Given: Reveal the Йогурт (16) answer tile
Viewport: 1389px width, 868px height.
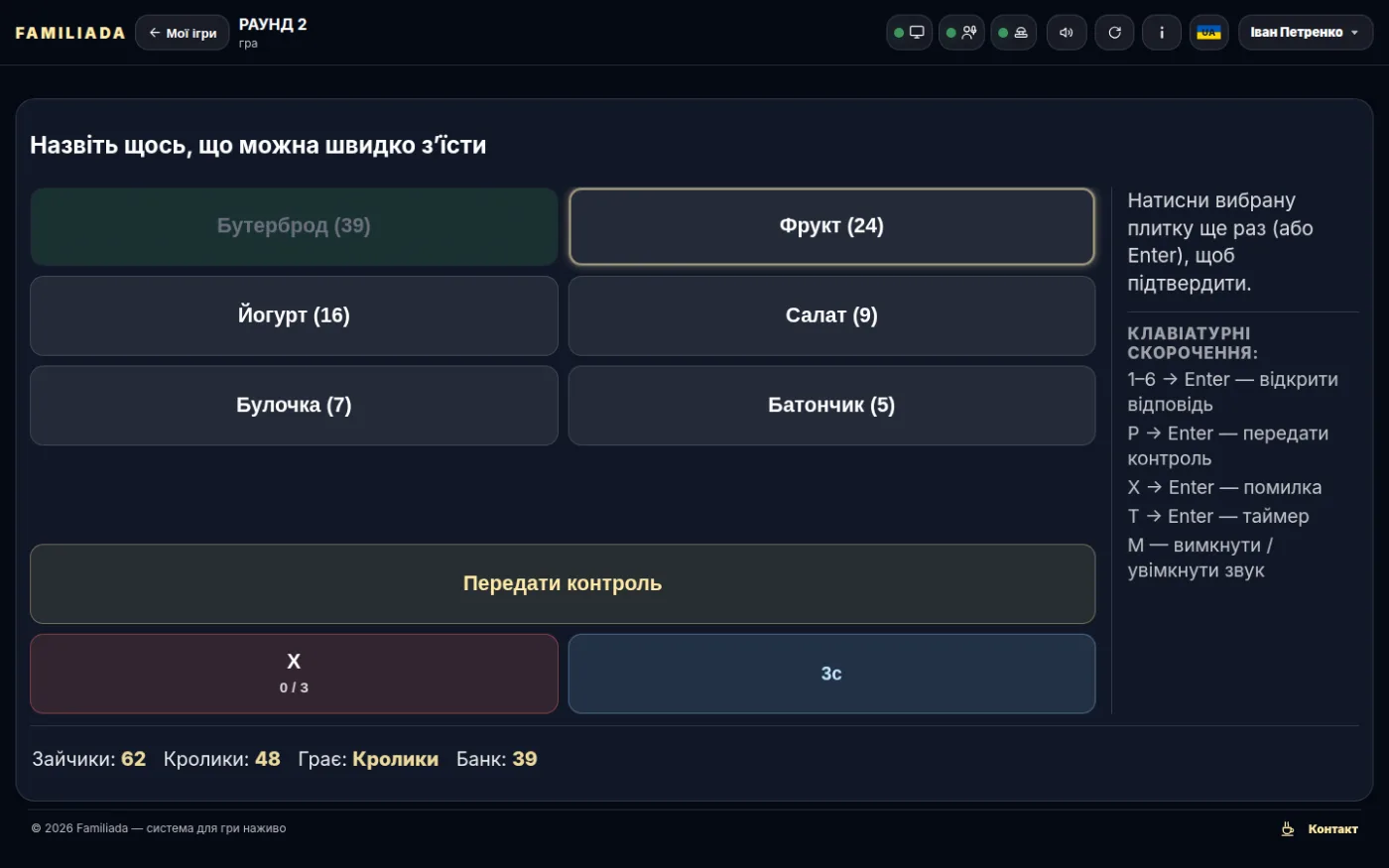Looking at the screenshot, I should click(x=294, y=315).
